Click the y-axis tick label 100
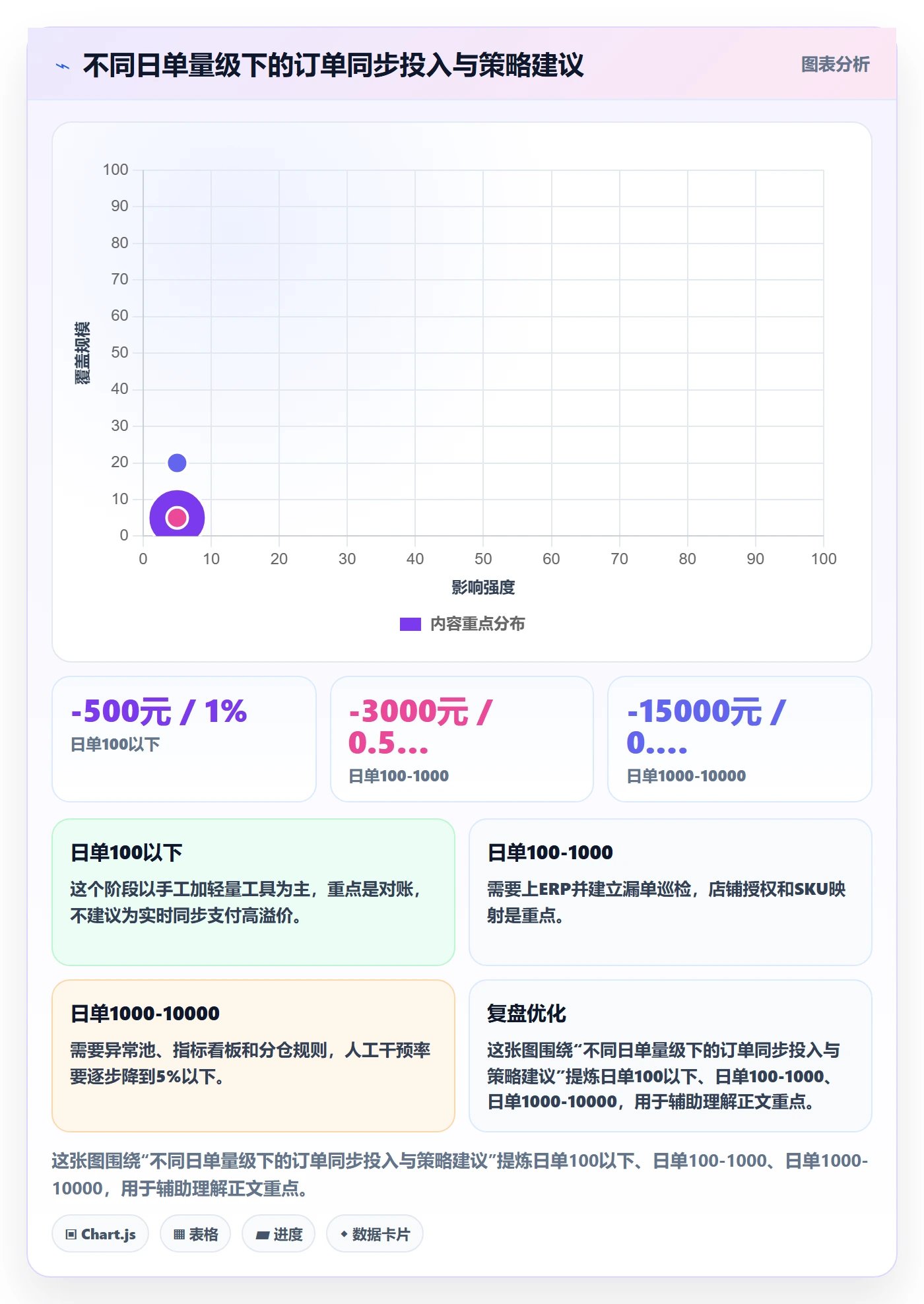Image resolution: width=924 pixels, height=1304 pixels. click(x=115, y=170)
